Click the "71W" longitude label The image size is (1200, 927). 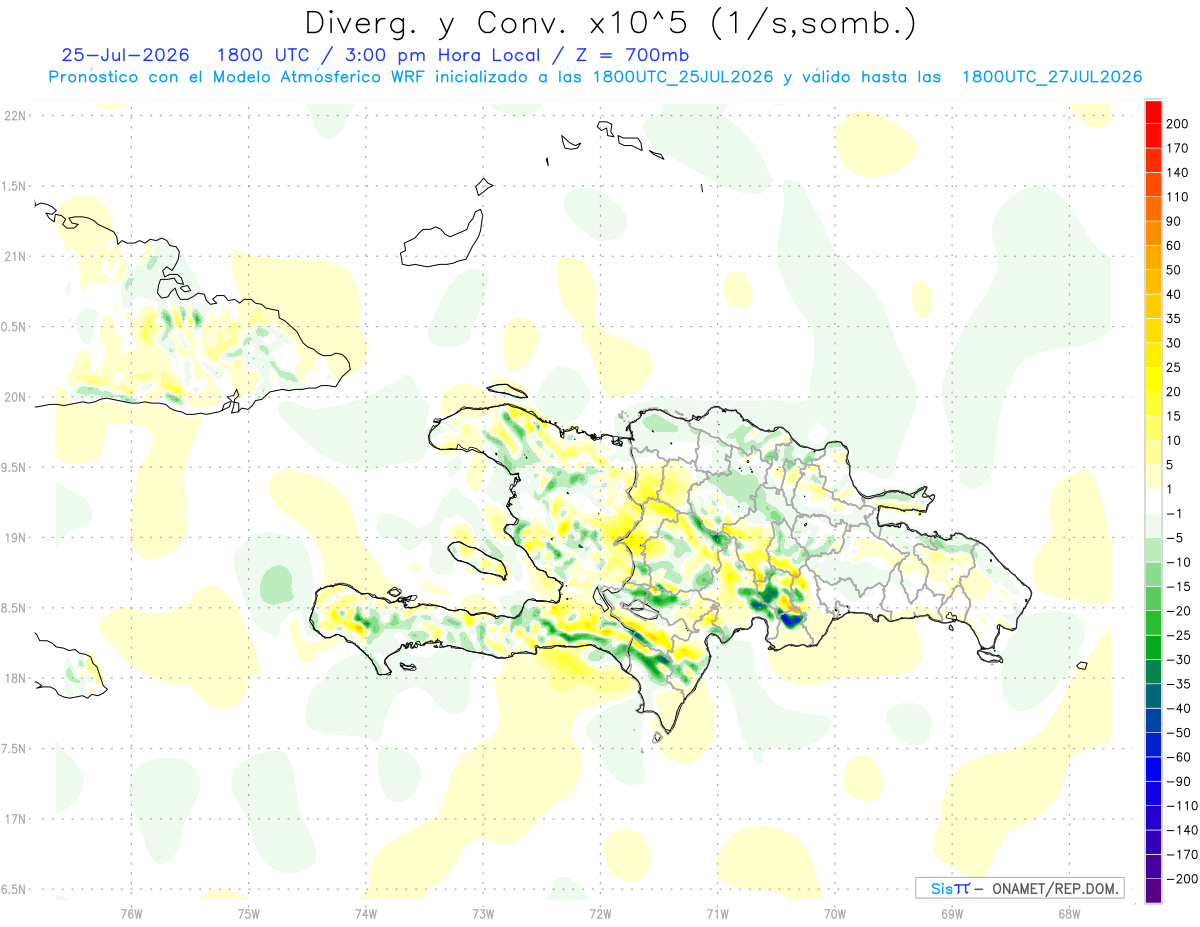pyautogui.click(x=717, y=913)
